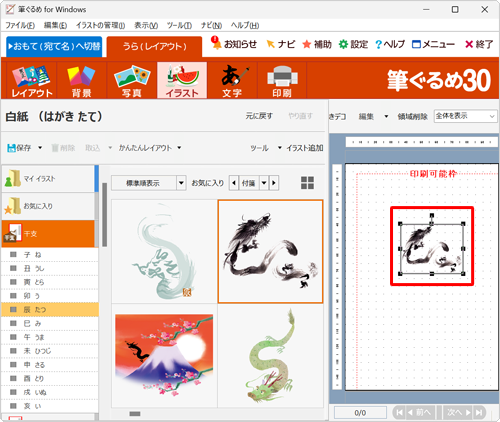Select the Mount Fuji sunrise thumbnail
This screenshot has width=500, height=422.
(164, 355)
